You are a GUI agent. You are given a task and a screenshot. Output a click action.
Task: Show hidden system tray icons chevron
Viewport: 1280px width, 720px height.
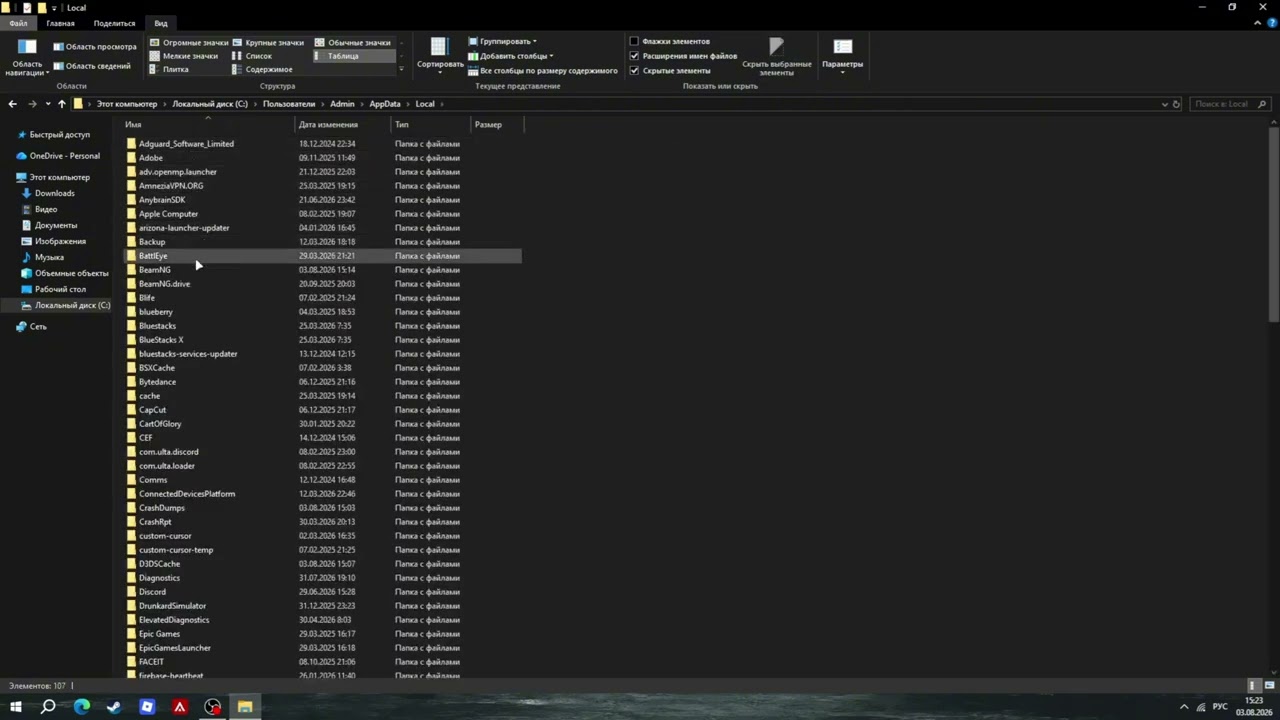pos(1184,707)
